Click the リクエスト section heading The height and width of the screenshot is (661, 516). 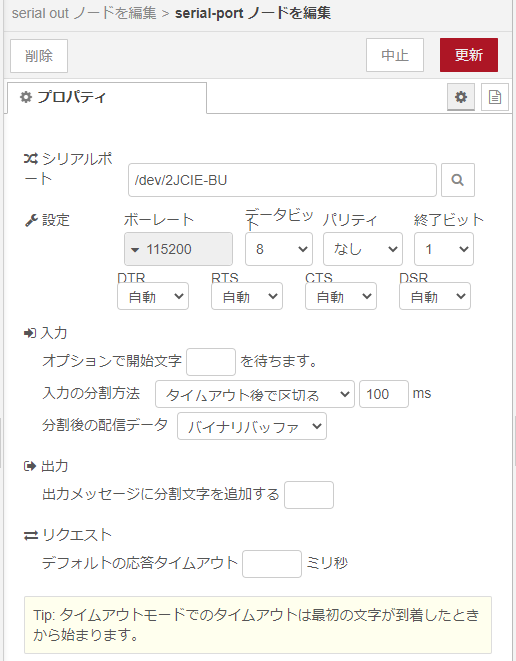coord(68,535)
